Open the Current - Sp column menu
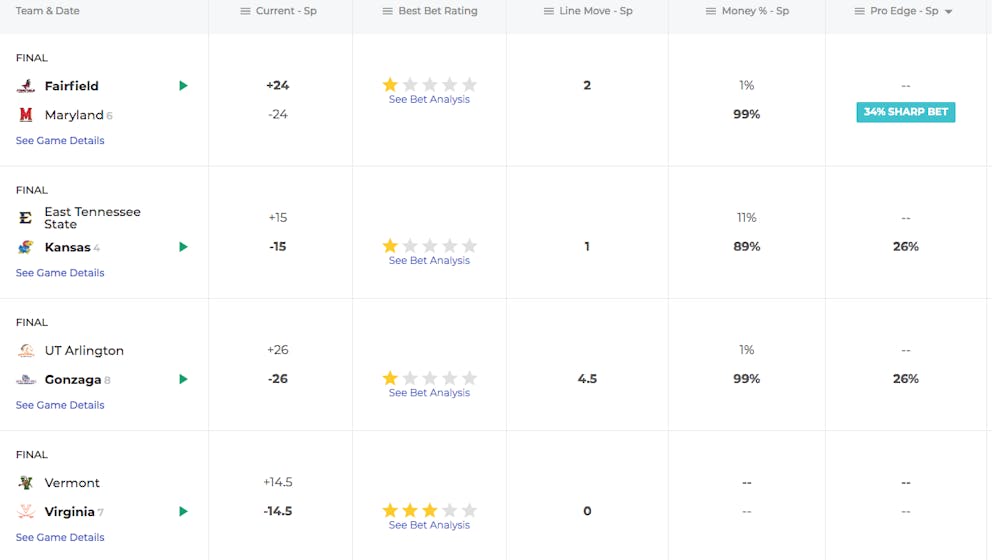Screen dimensions: 992x560 click(x=245, y=11)
